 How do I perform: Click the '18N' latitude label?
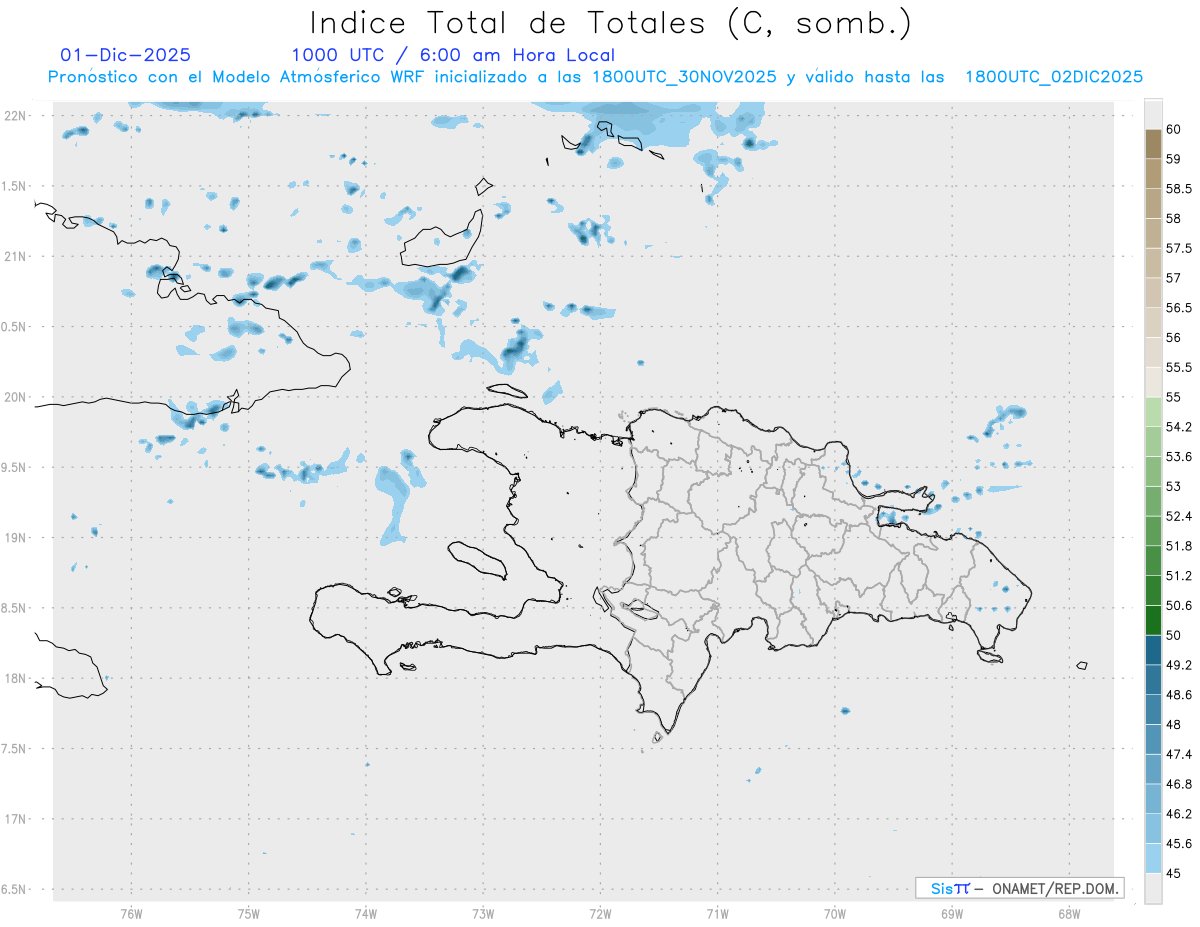click(x=15, y=678)
